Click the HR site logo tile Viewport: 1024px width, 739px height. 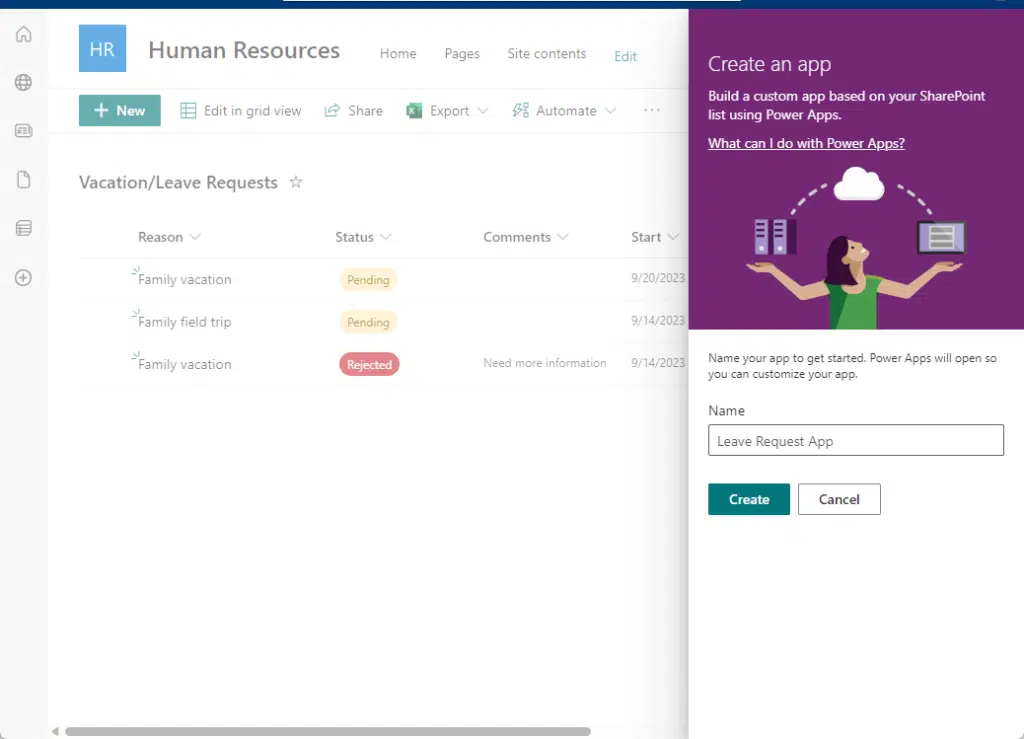click(x=103, y=49)
